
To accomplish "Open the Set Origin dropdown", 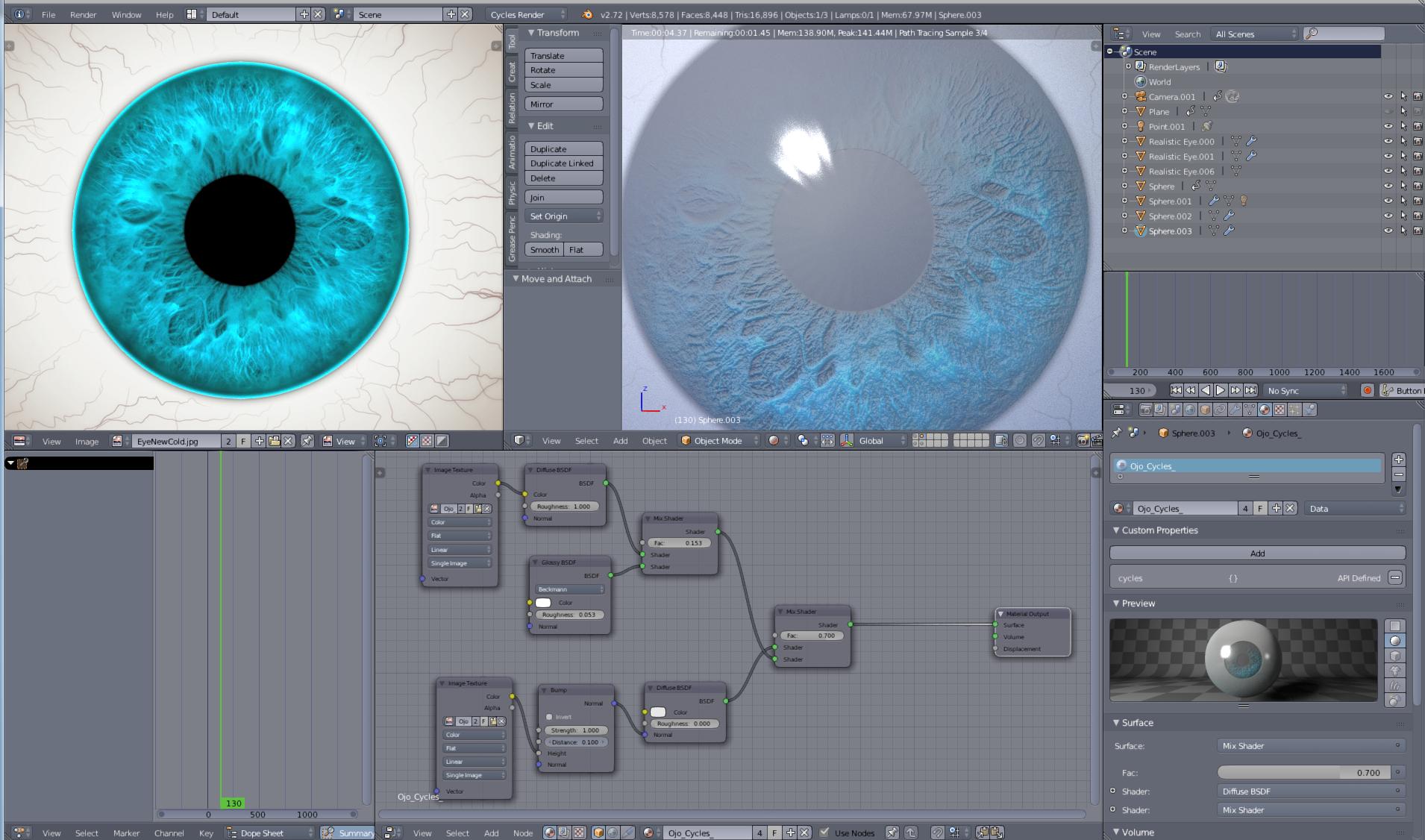I will point(563,216).
